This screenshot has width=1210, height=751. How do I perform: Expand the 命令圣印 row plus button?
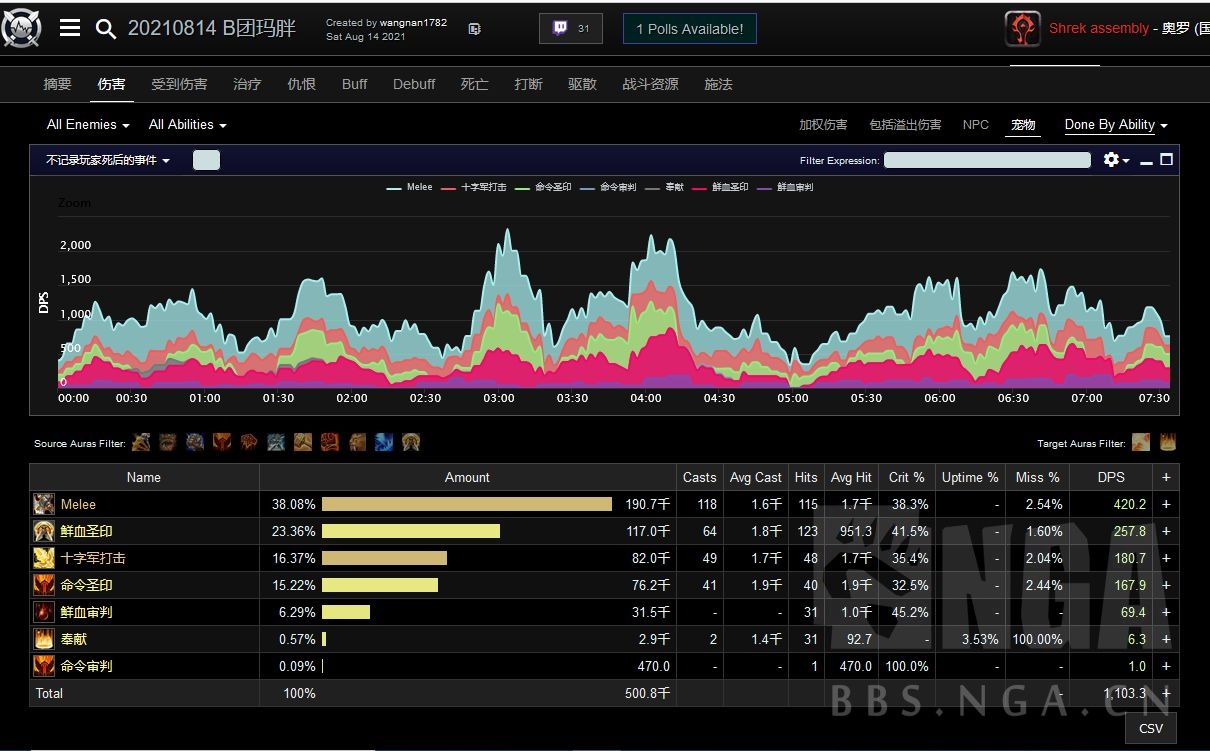tap(1166, 585)
